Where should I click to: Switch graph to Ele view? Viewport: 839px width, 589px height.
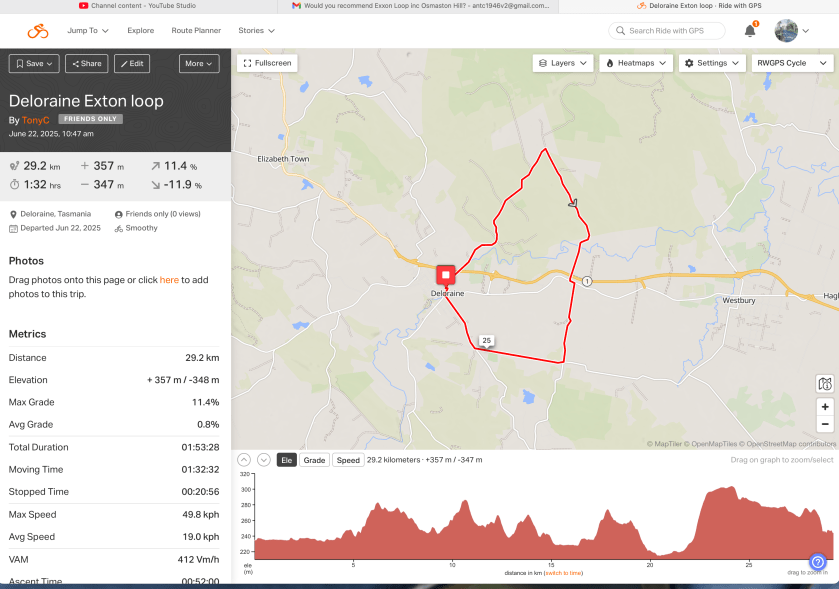coord(286,460)
